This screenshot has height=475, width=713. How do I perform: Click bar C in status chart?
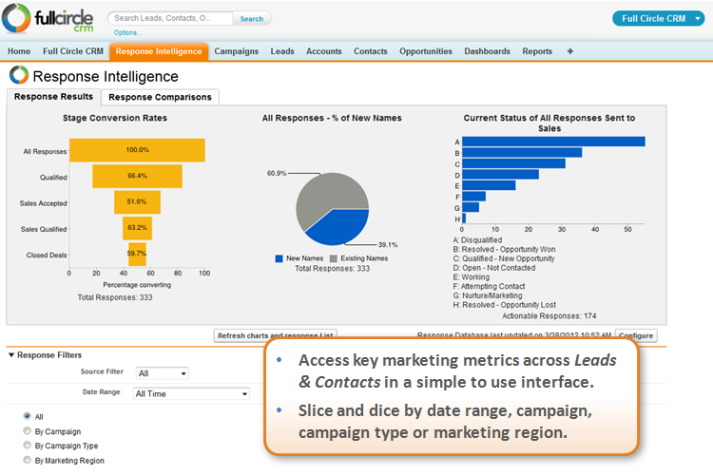point(514,163)
